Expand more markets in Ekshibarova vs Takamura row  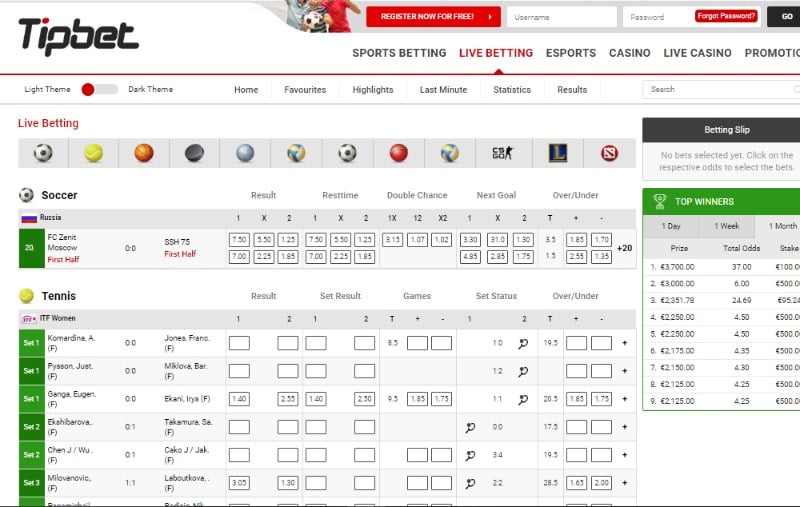coord(624,427)
